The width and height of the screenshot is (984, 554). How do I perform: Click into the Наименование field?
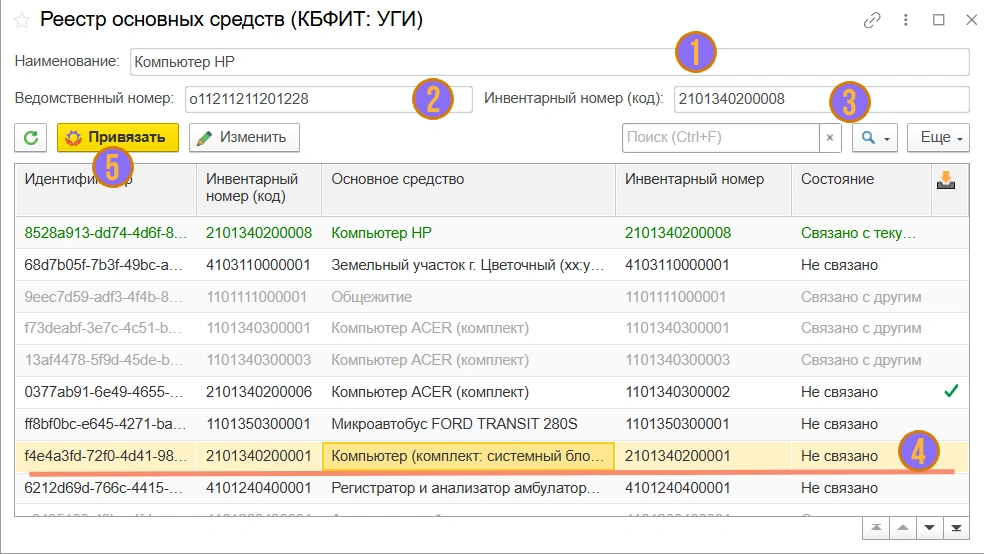(549, 62)
